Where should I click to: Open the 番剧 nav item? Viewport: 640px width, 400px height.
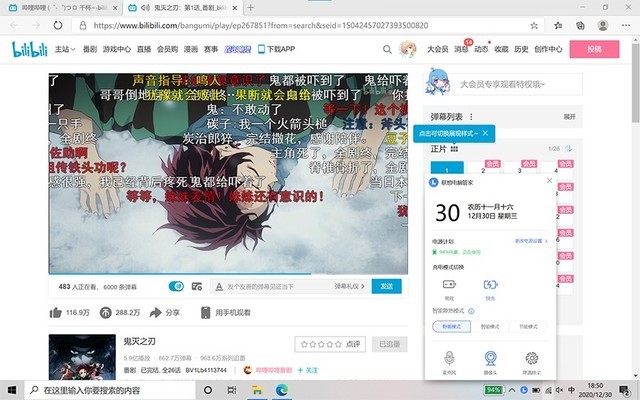[x=89, y=49]
